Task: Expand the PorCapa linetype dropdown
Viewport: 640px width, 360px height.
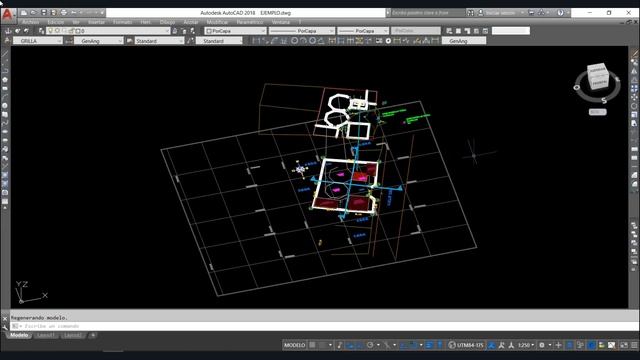Action: pyautogui.click(x=331, y=31)
